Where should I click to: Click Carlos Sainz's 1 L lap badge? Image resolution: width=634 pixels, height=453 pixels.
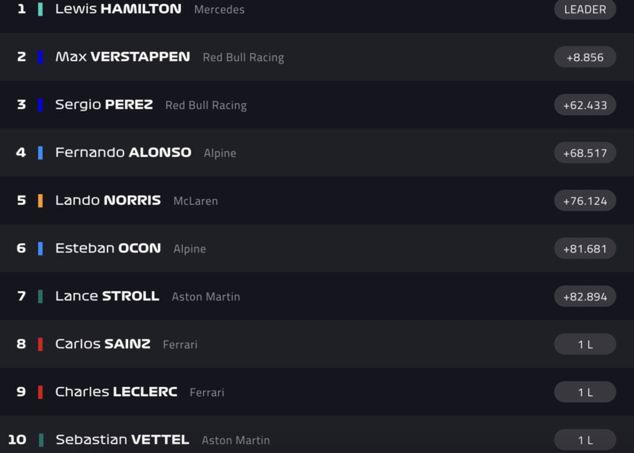(x=585, y=344)
